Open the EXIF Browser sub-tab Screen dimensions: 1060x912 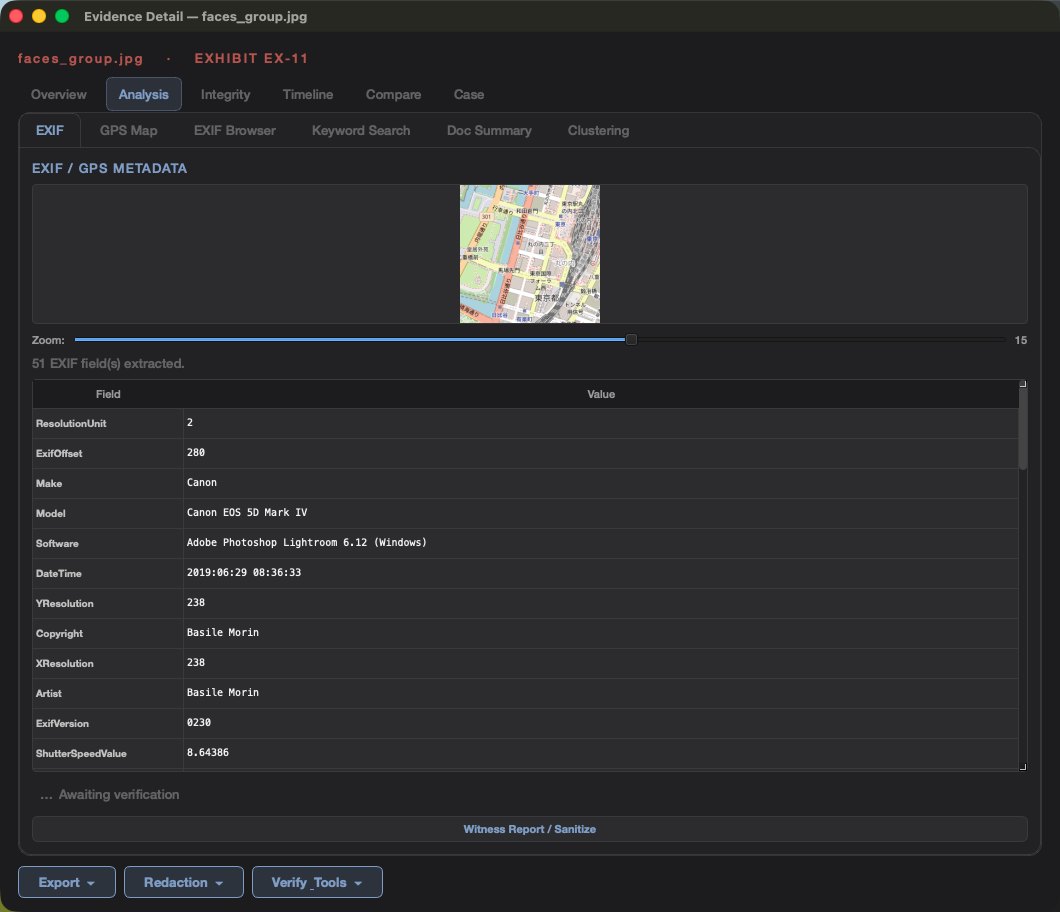pyautogui.click(x=235, y=130)
